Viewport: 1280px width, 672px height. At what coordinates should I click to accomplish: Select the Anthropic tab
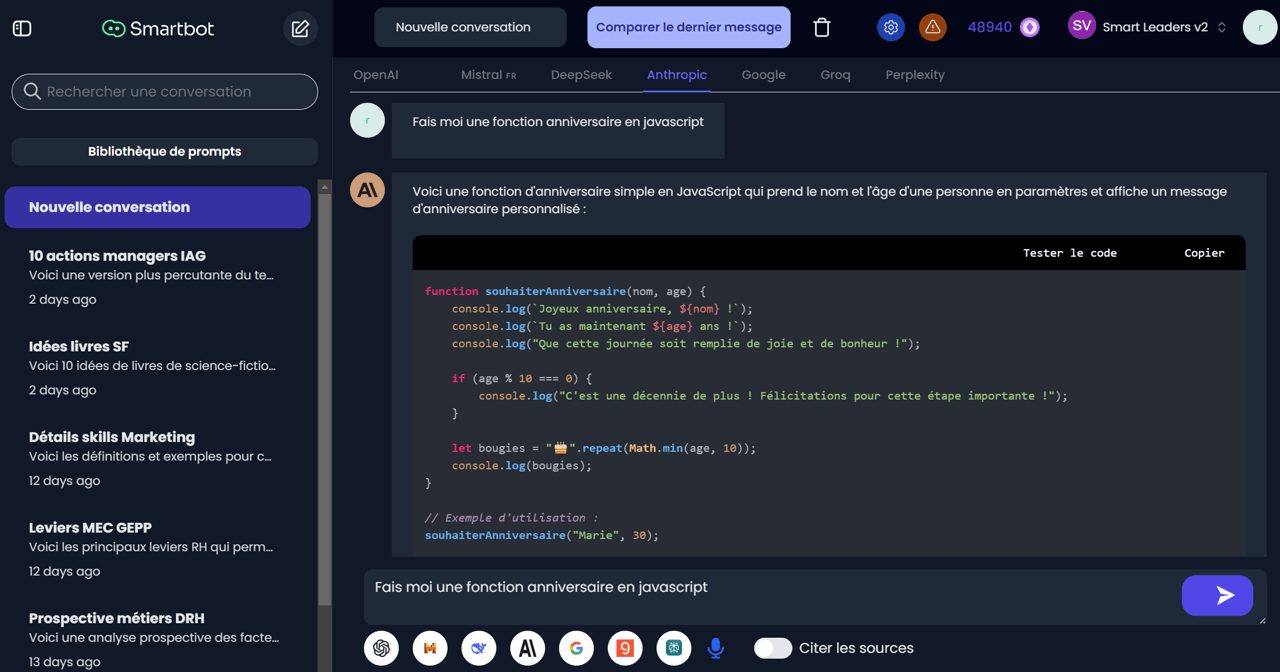click(x=677, y=75)
